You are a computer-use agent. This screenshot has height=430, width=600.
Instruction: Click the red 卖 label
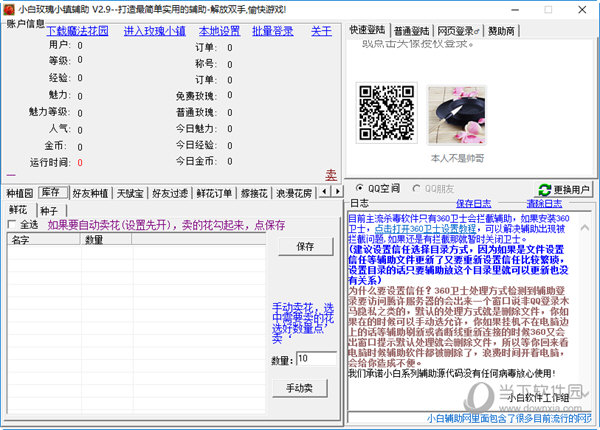tap(331, 175)
